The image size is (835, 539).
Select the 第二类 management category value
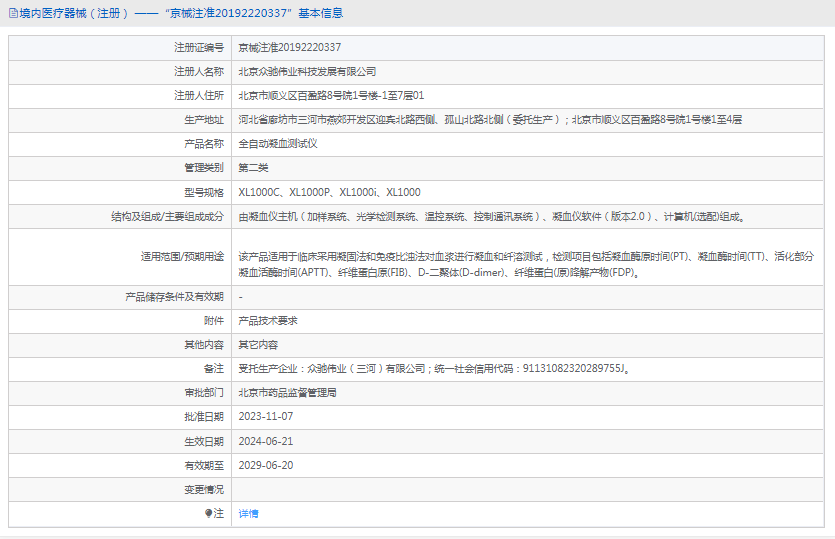(253, 168)
